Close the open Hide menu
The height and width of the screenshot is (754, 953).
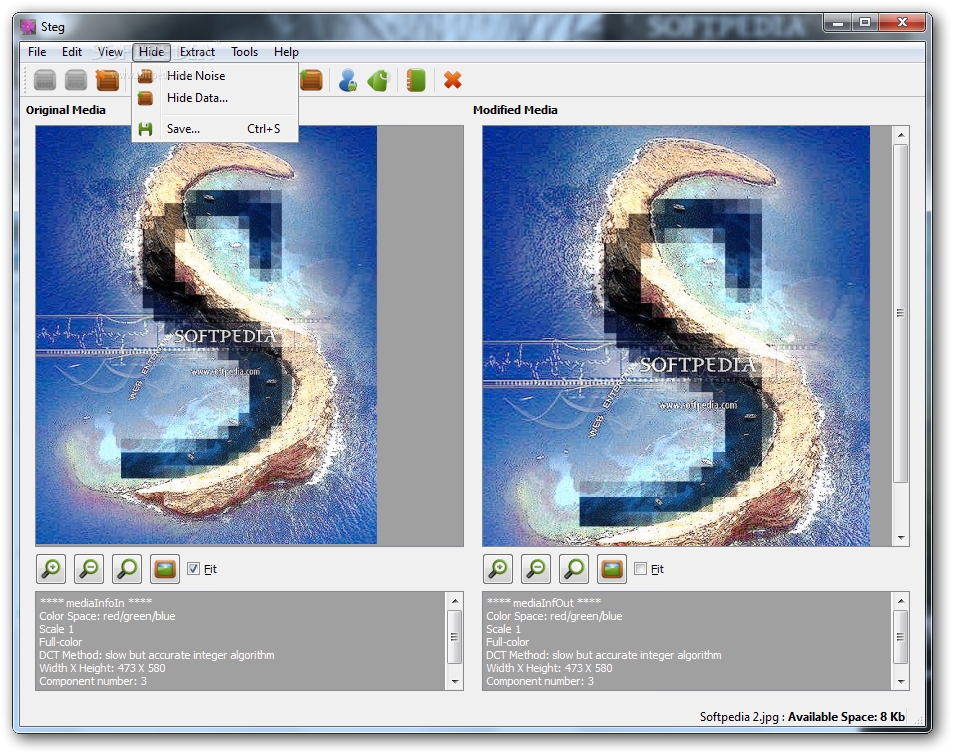coord(151,52)
